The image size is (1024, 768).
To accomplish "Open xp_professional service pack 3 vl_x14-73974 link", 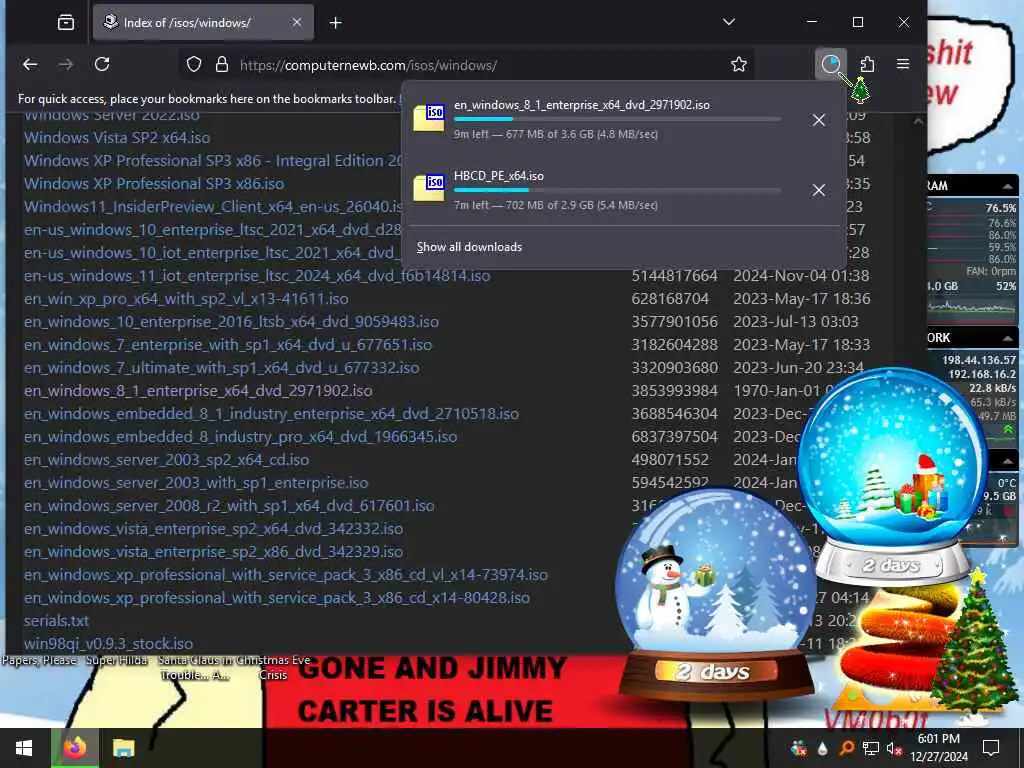I will pyautogui.click(x=286, y=575).
